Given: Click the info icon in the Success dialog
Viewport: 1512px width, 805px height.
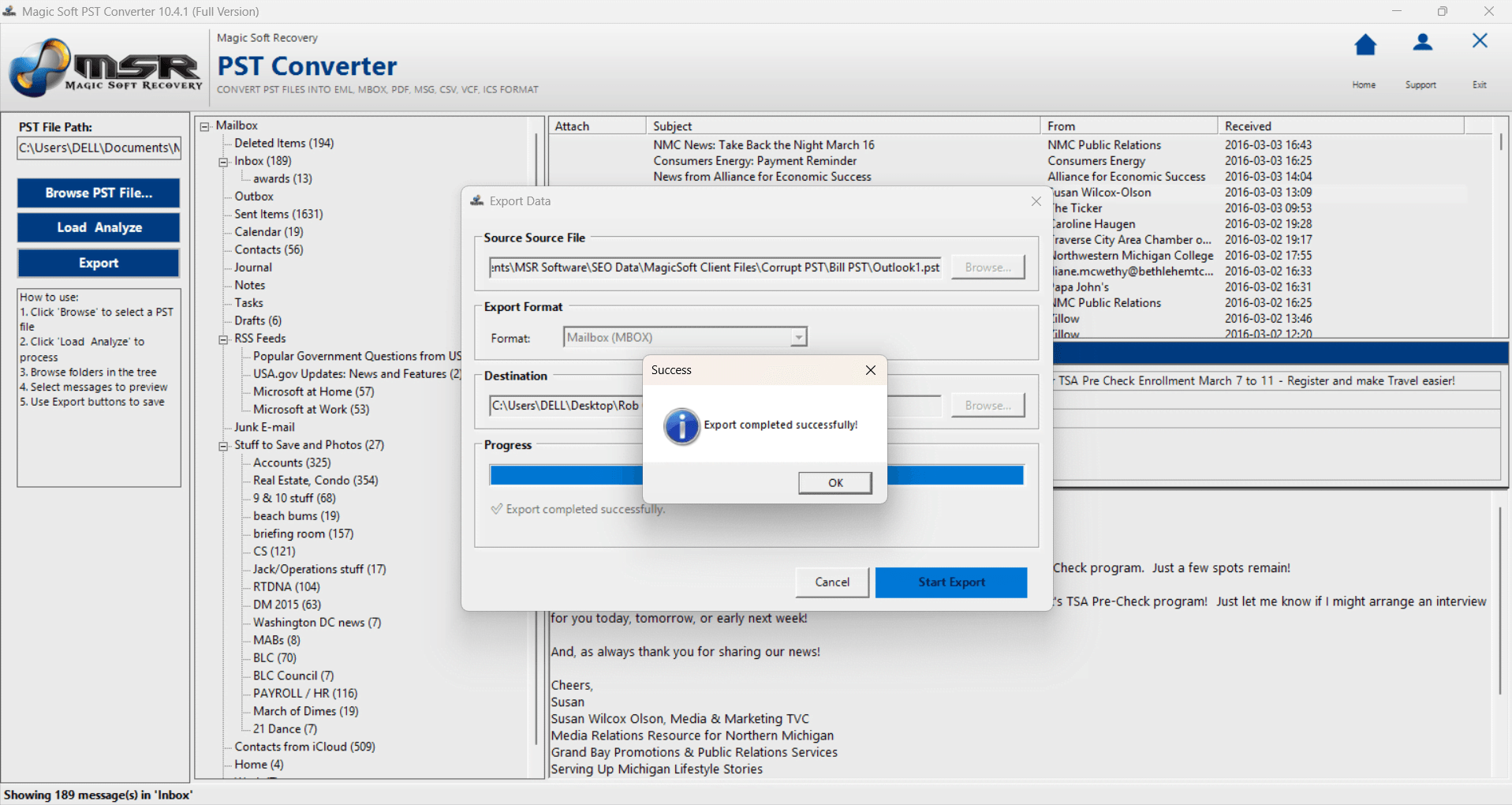Looking at the screenshot, I should [x=681, y=427].
